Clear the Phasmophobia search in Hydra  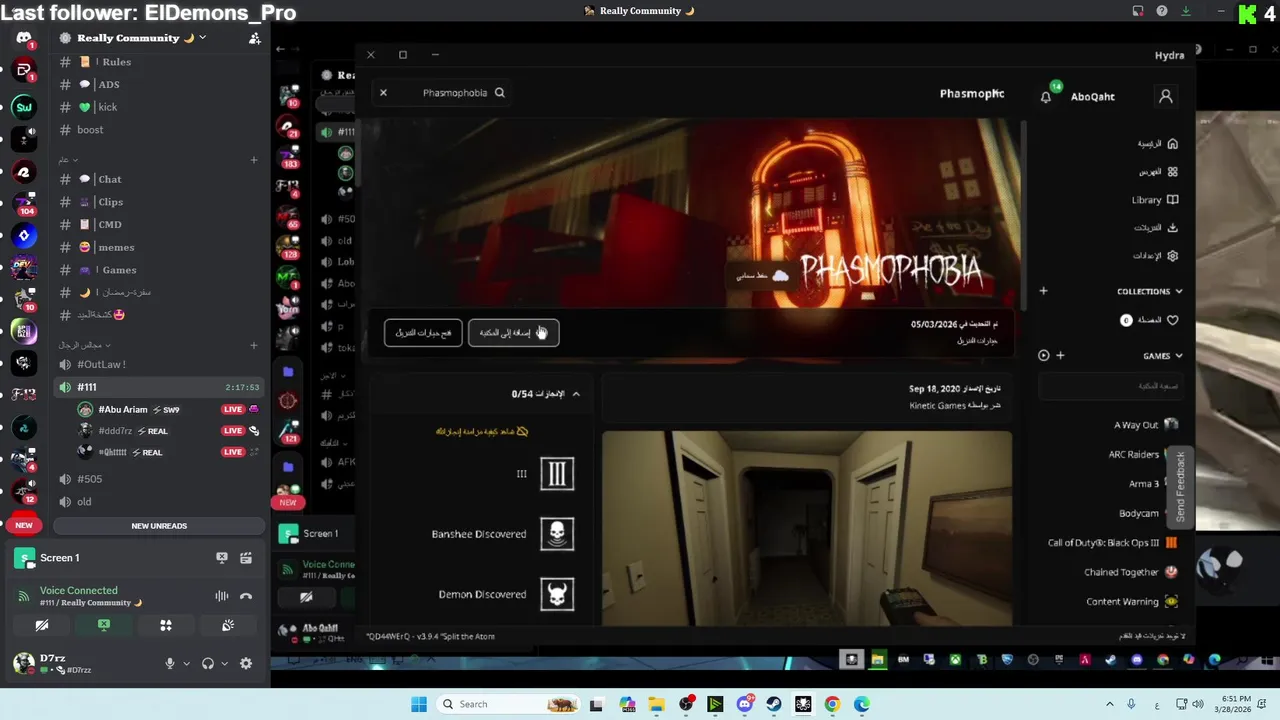pos(383,93)
